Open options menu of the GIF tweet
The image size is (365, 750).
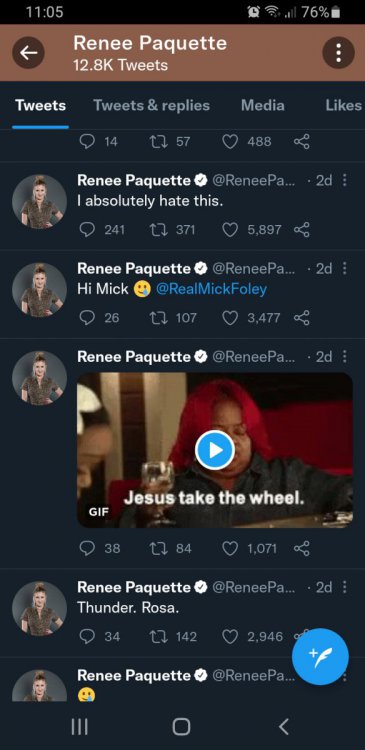[x=345, y=356]
